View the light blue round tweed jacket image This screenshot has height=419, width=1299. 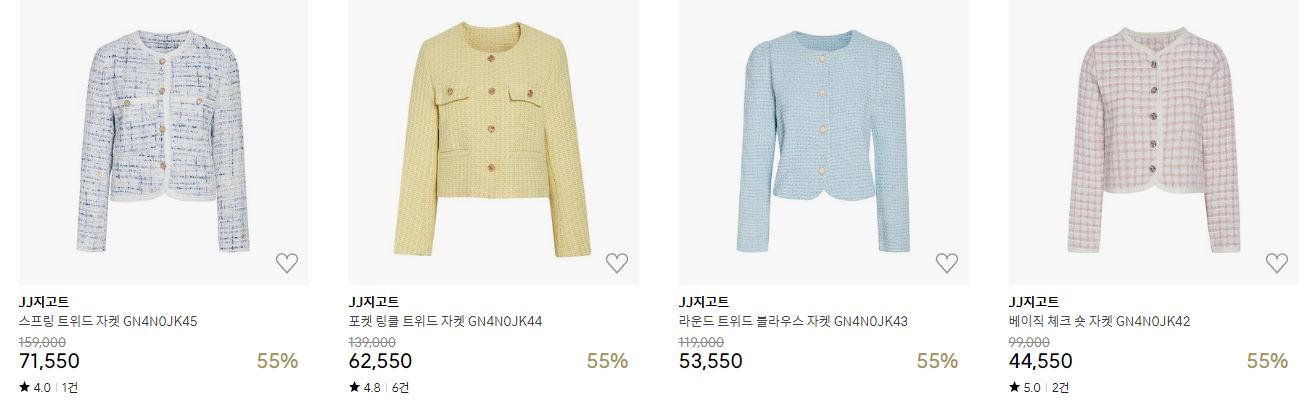[x=824, y=142]
